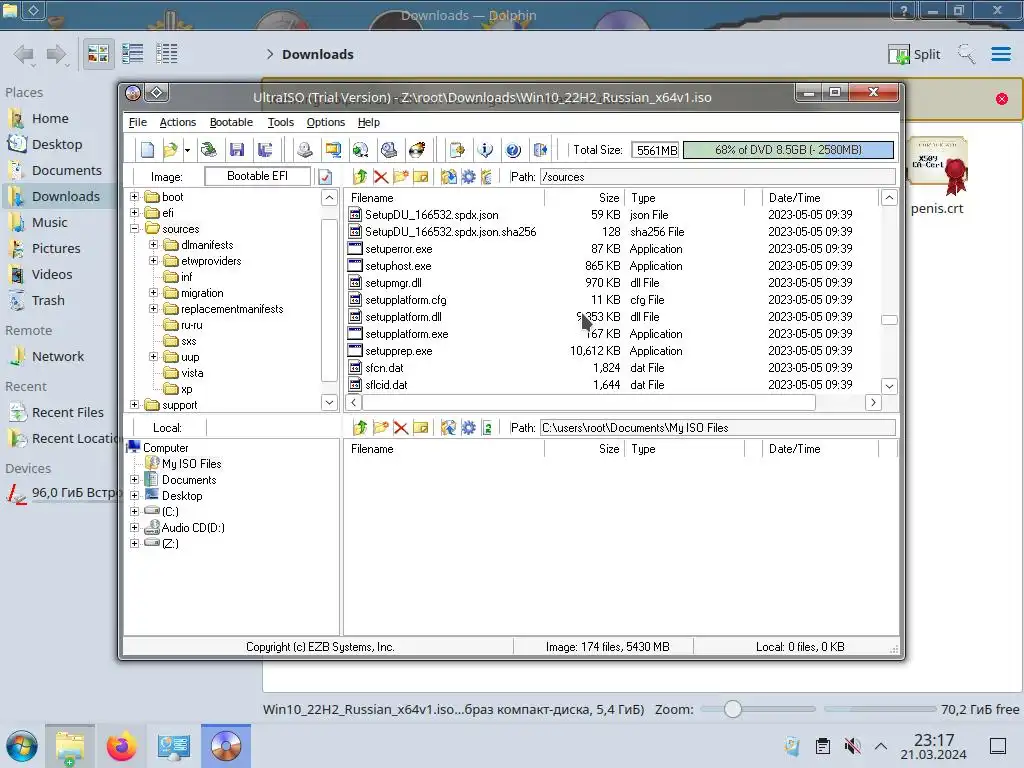The height and width of the screenshot is (768, 1024).
Task: Collapse the sources folder node
Action: (135, 229)
